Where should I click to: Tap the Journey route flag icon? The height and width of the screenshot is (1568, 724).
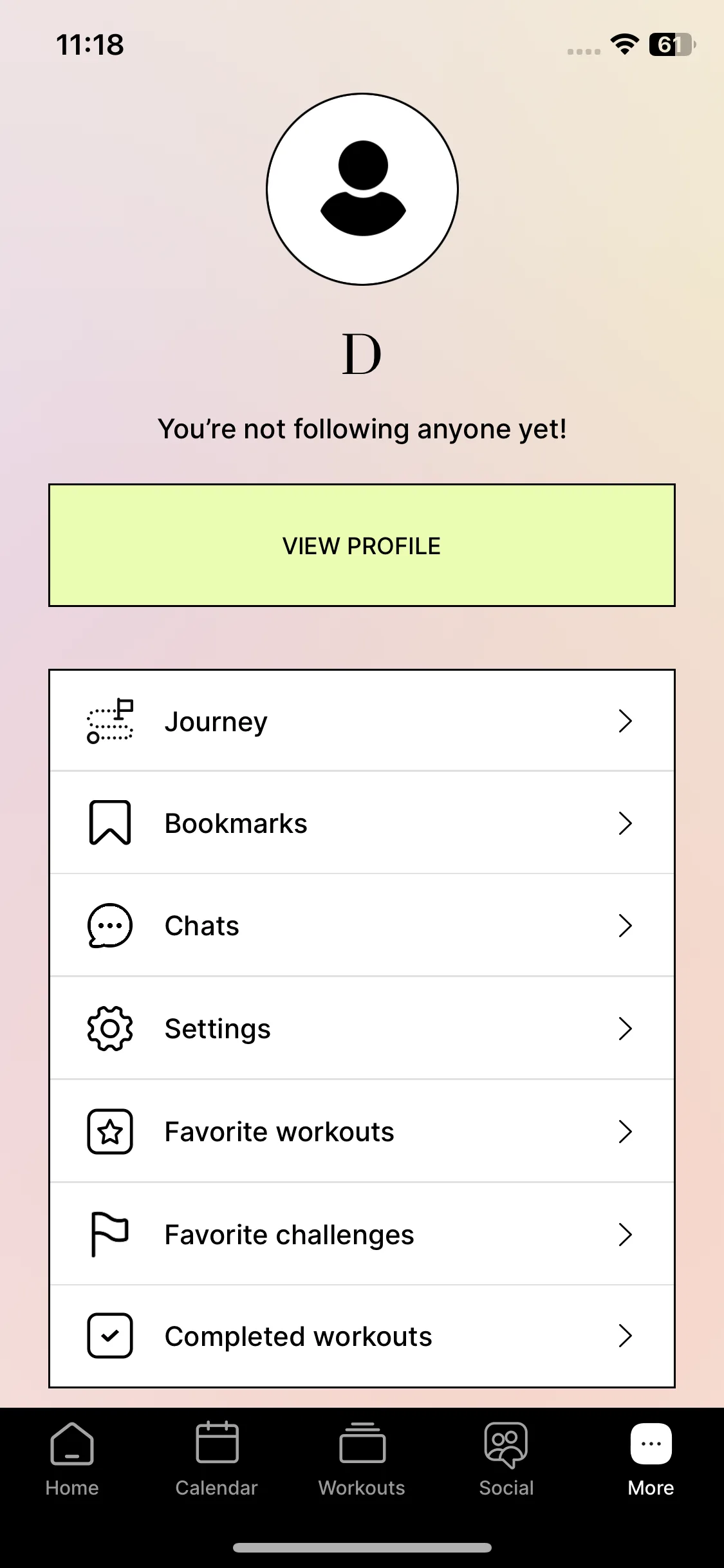point(110,721)
